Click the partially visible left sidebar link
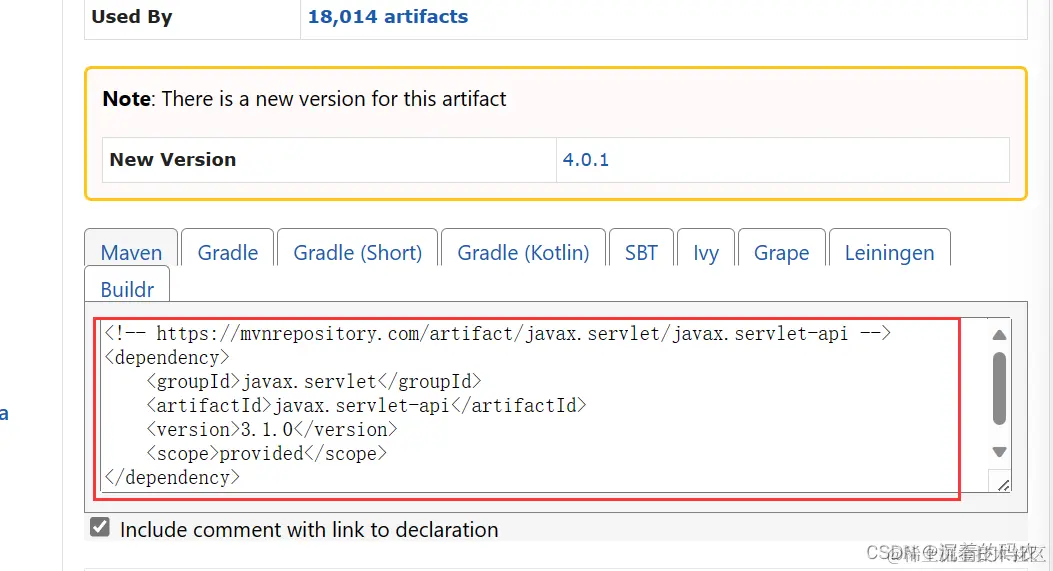 coord(3,413)
